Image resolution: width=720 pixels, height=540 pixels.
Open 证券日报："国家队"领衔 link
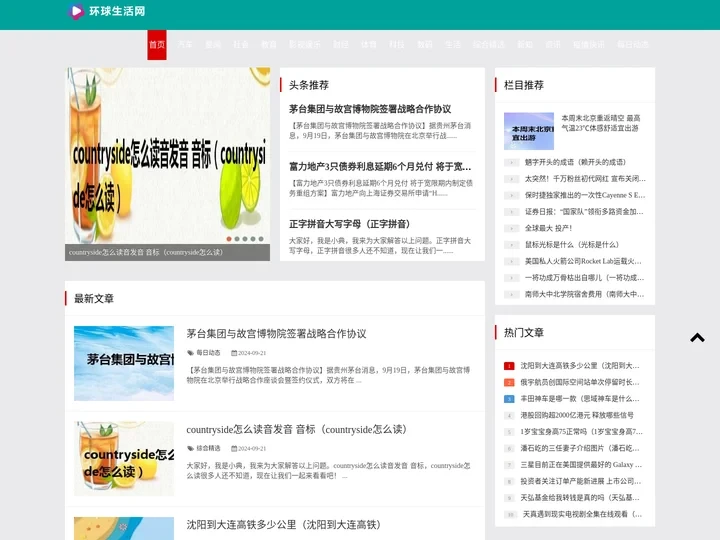point(584,212)
